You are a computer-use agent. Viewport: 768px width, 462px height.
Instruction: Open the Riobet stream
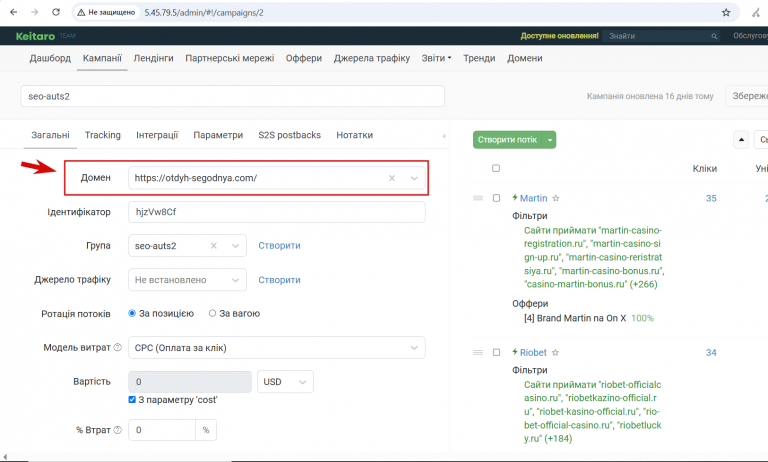click(533, 353)
